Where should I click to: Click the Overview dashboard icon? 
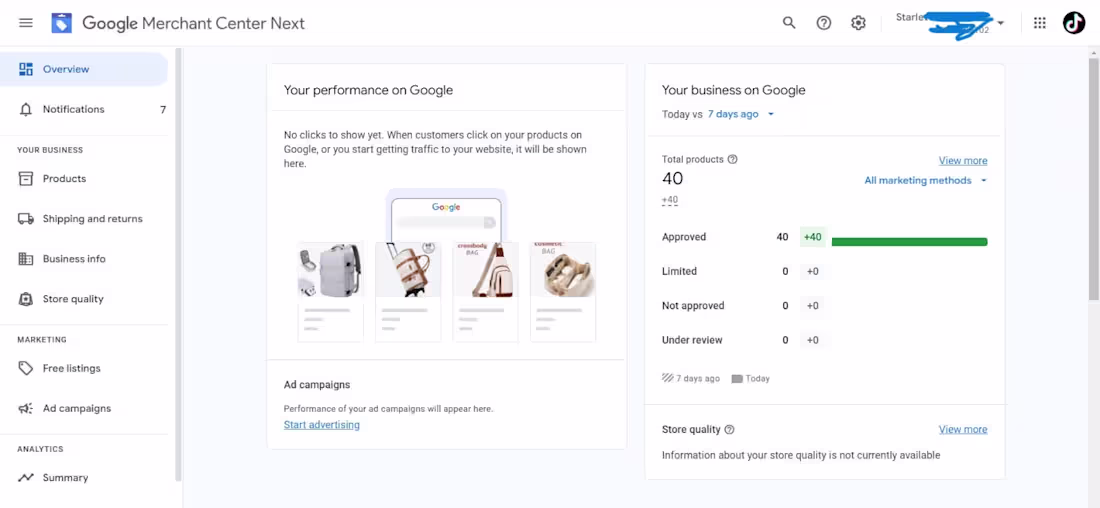26,69
